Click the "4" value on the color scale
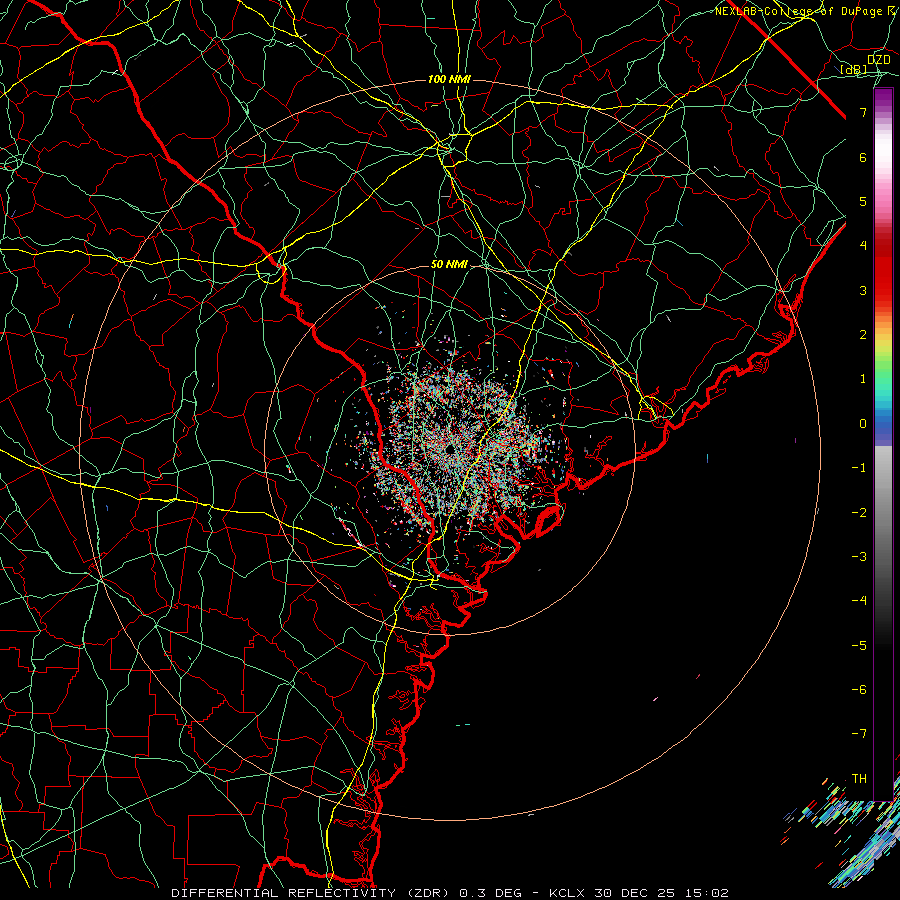The width and height of the screenshot is (900, 900). (x=863, y=246)
